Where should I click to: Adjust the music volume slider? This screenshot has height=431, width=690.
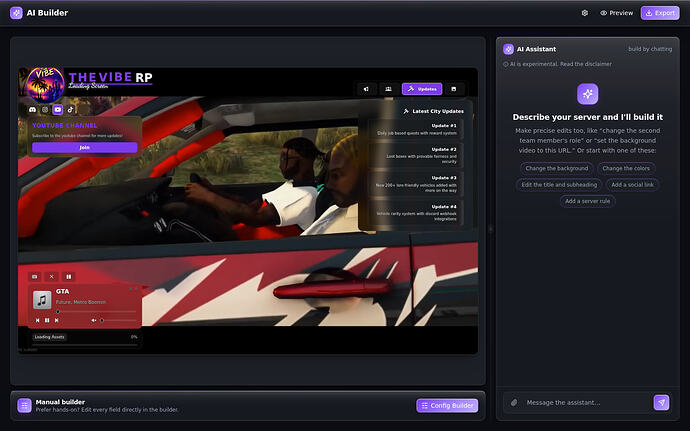coord(118,320)
